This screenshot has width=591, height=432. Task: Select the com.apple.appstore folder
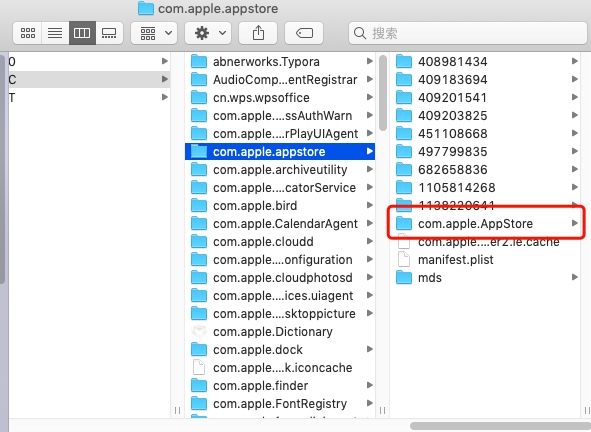(x=280, y=152)
